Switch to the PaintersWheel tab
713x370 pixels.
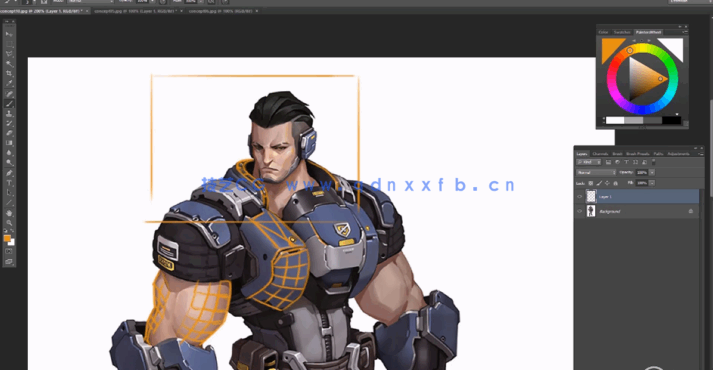coord(648,32)
